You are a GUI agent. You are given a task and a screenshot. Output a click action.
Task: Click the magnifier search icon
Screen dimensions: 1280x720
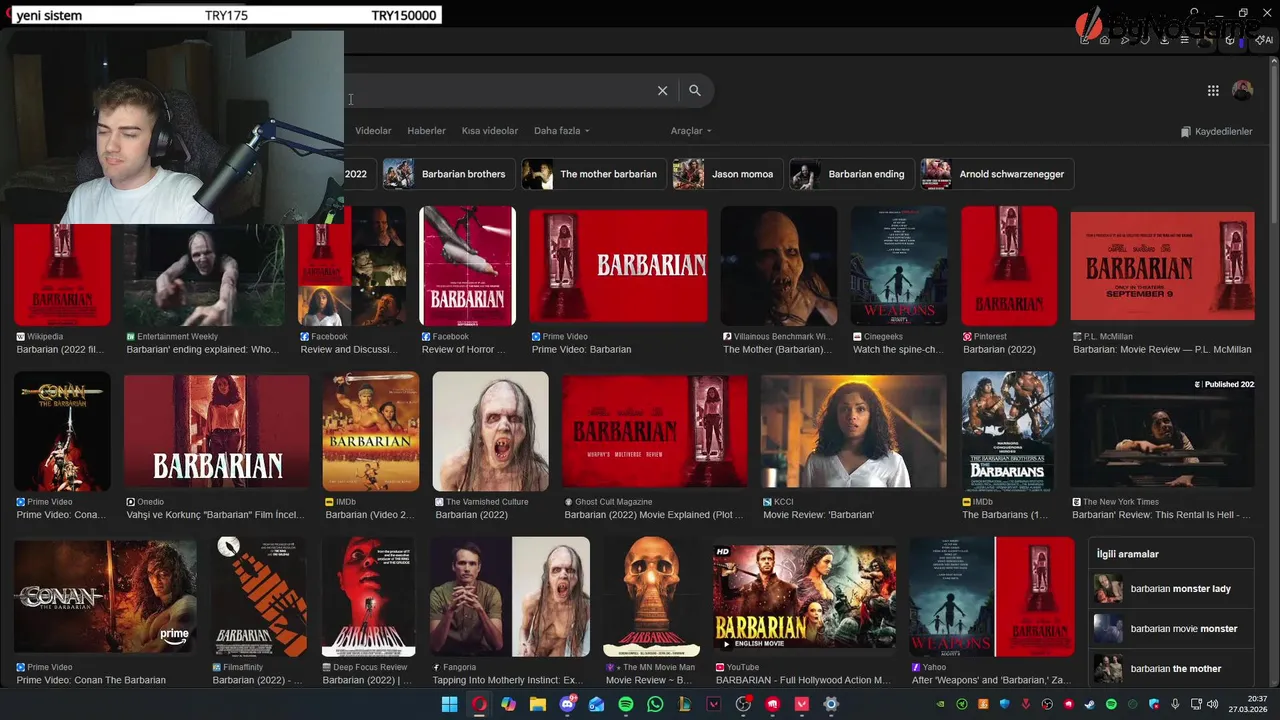pos(695,91)
